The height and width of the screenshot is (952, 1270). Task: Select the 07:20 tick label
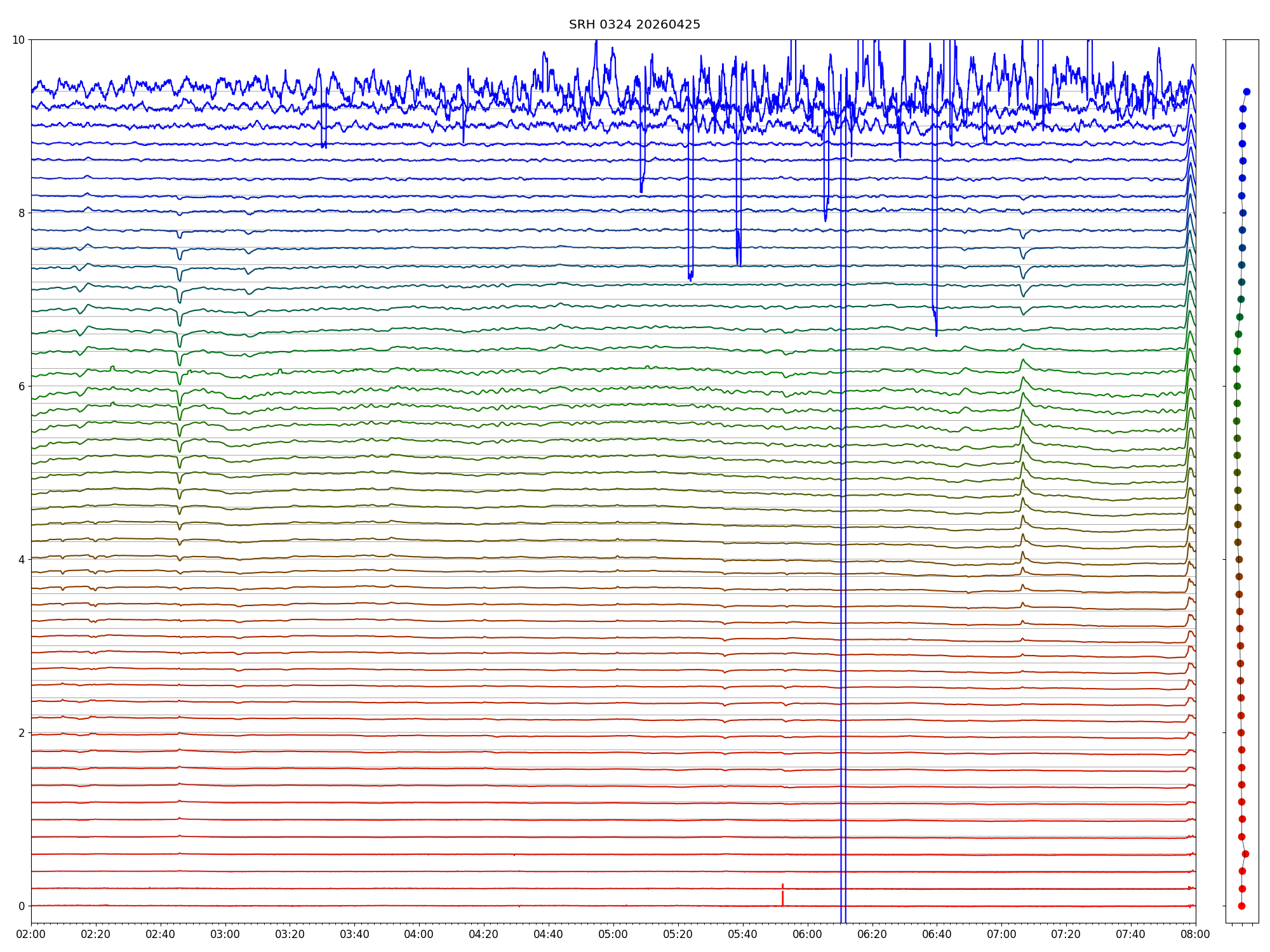[x=1066, y=934]
